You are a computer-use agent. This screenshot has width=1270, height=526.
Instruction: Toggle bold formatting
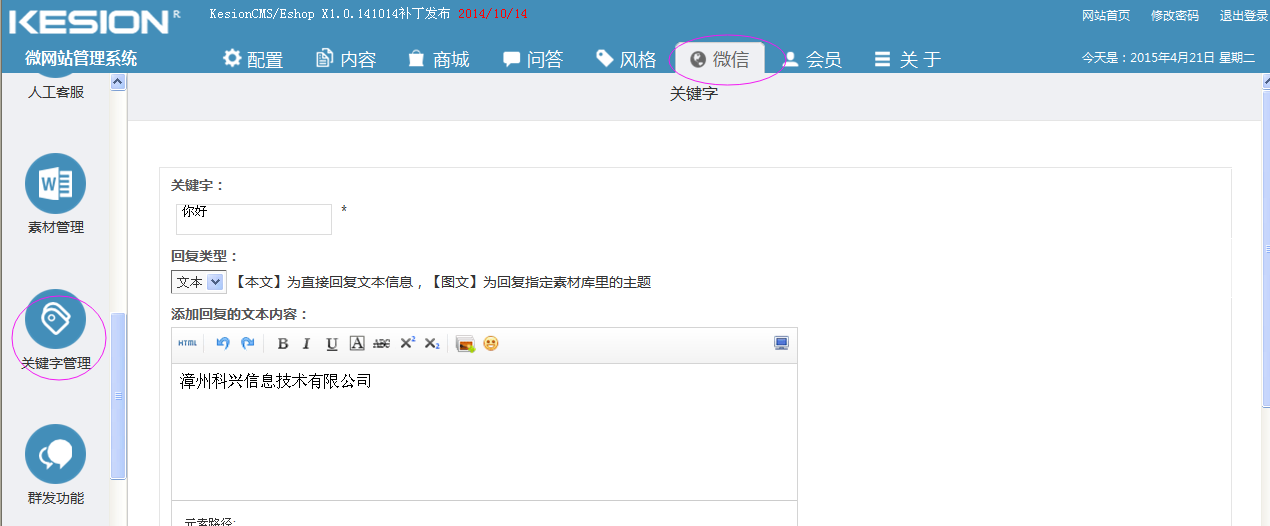click(x=283, y=344)
